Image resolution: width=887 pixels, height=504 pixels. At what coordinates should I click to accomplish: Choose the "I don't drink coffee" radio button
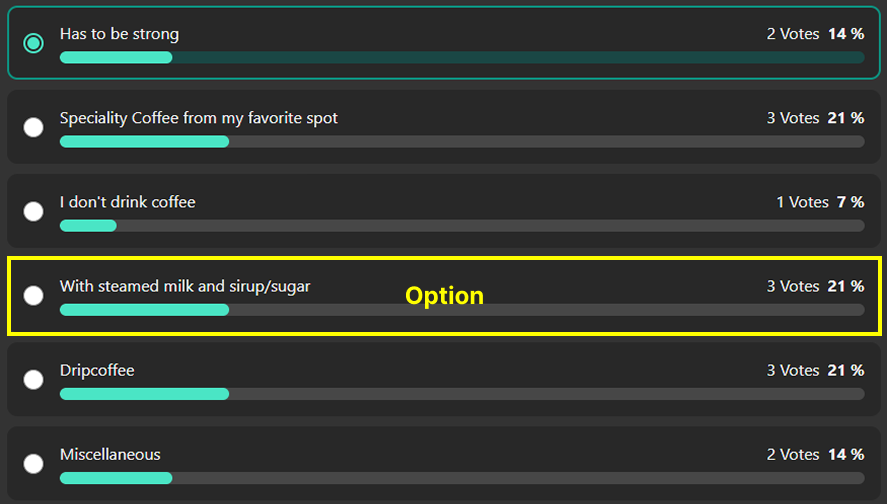34,211
